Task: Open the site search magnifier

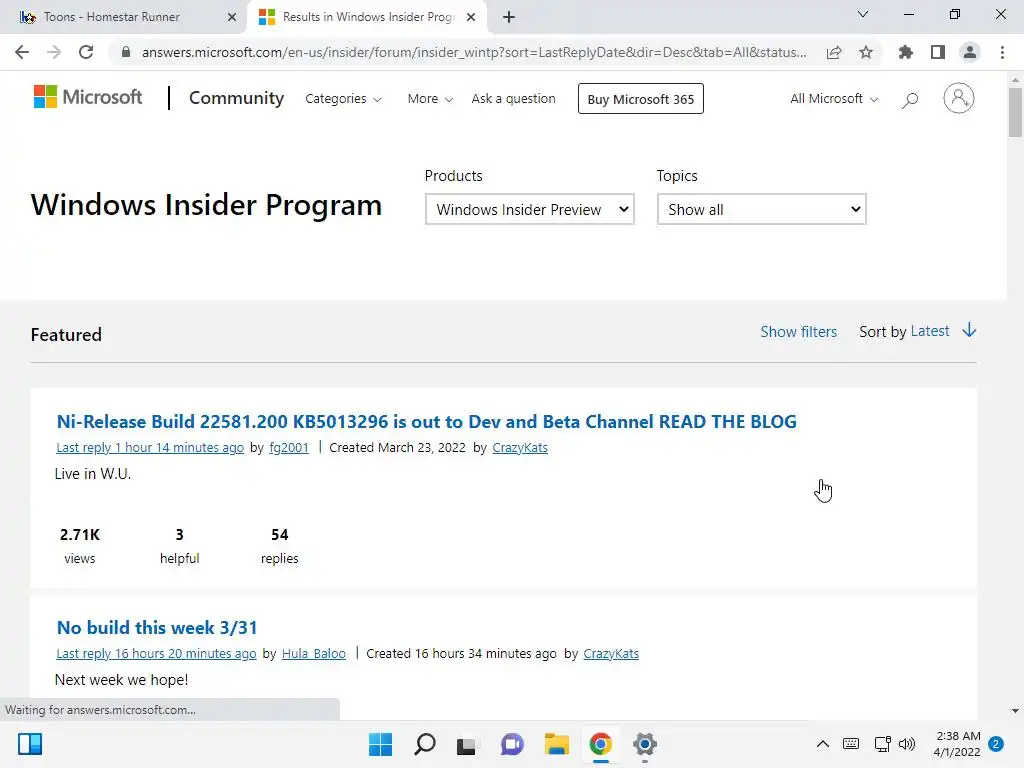Action: (910, 100)
